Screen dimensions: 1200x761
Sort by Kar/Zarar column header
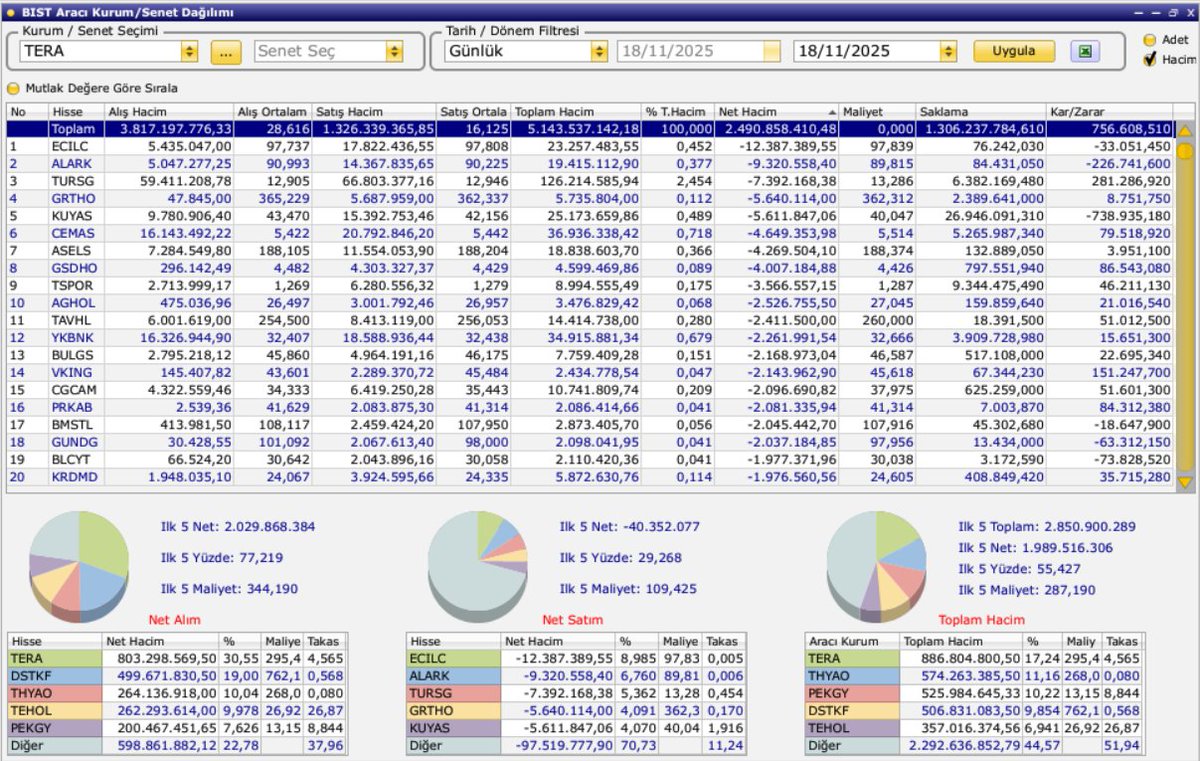pos(1108,112)
